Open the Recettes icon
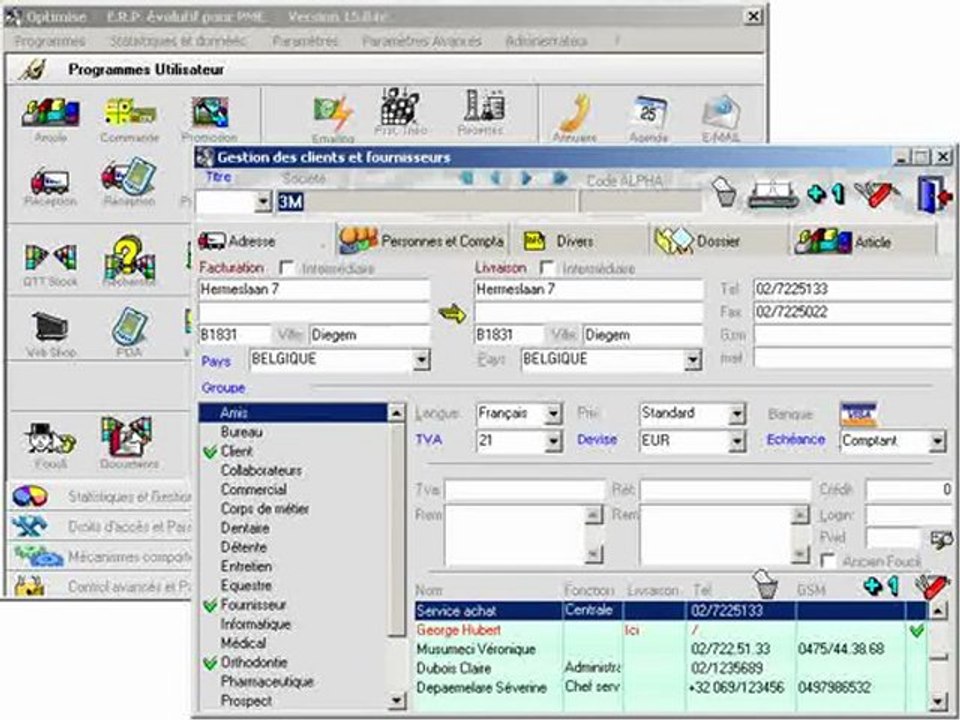The height and width of the screenshot is (720, 960). tap(484, 105)
